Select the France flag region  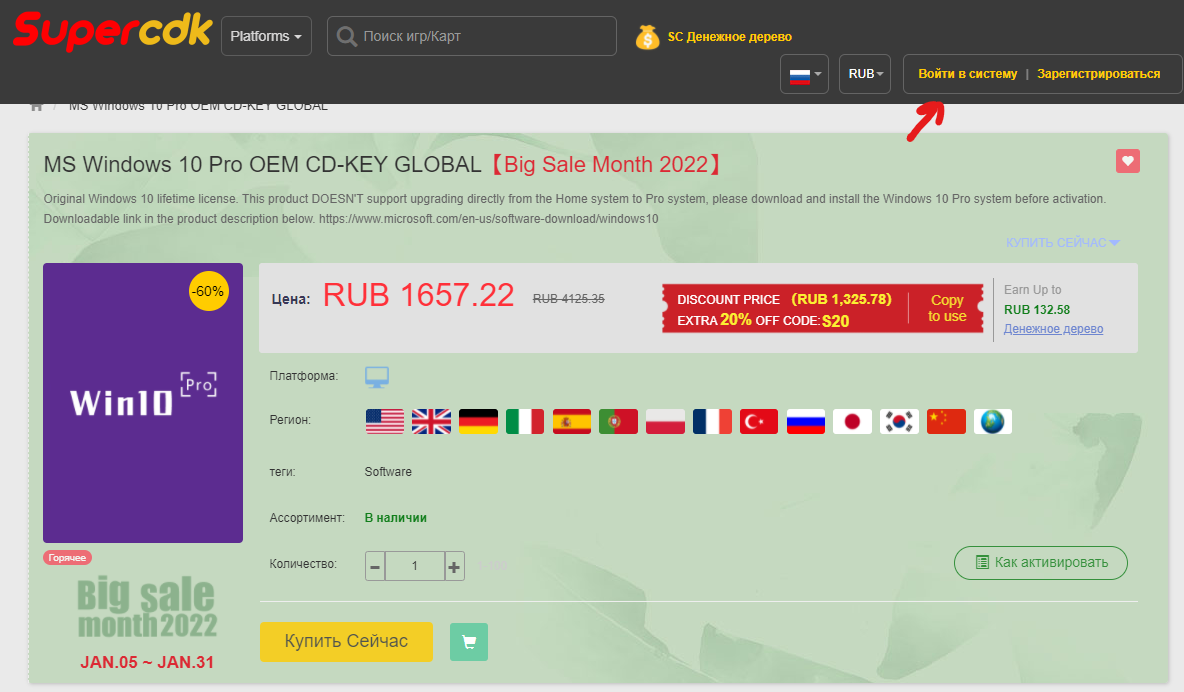click(x=712, y=422)
